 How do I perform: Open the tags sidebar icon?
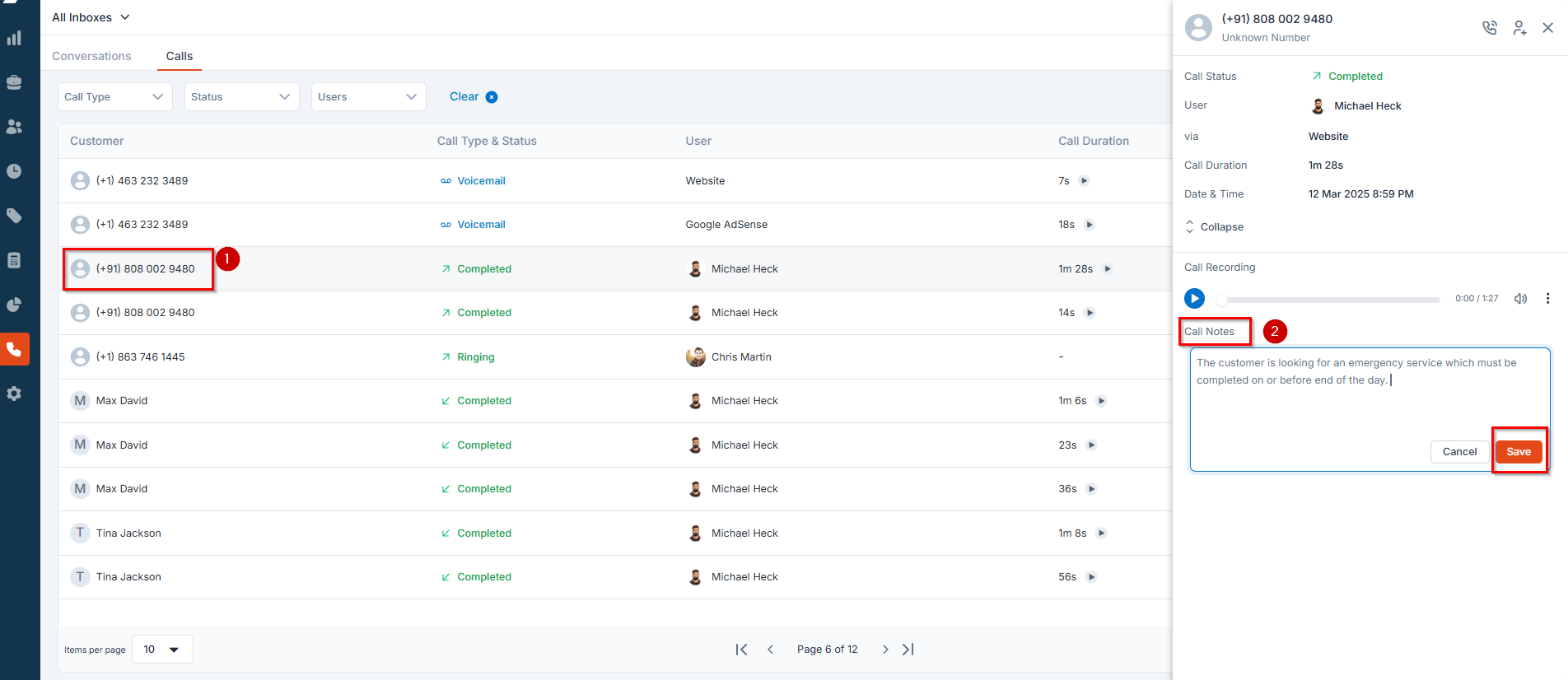click(x=14, y=216)
